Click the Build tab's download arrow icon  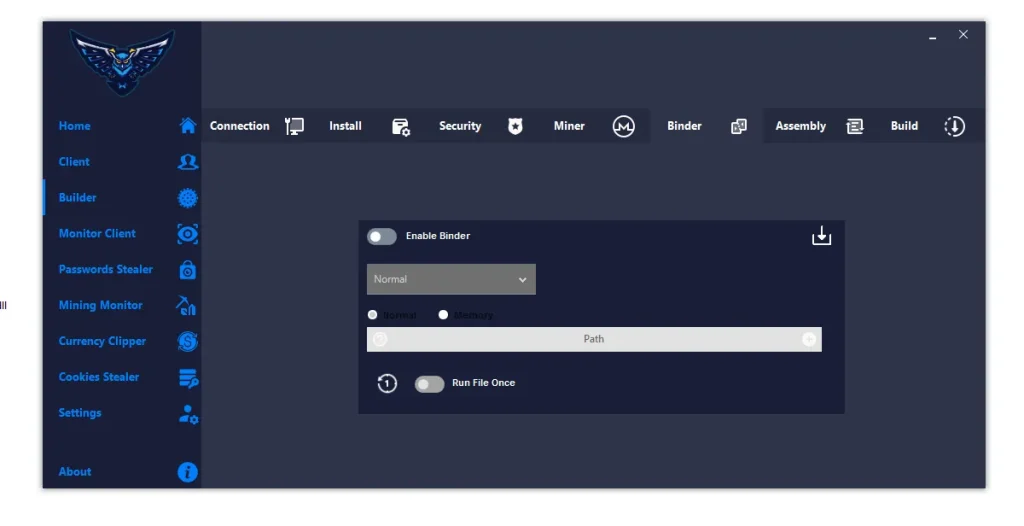point(954,127)
